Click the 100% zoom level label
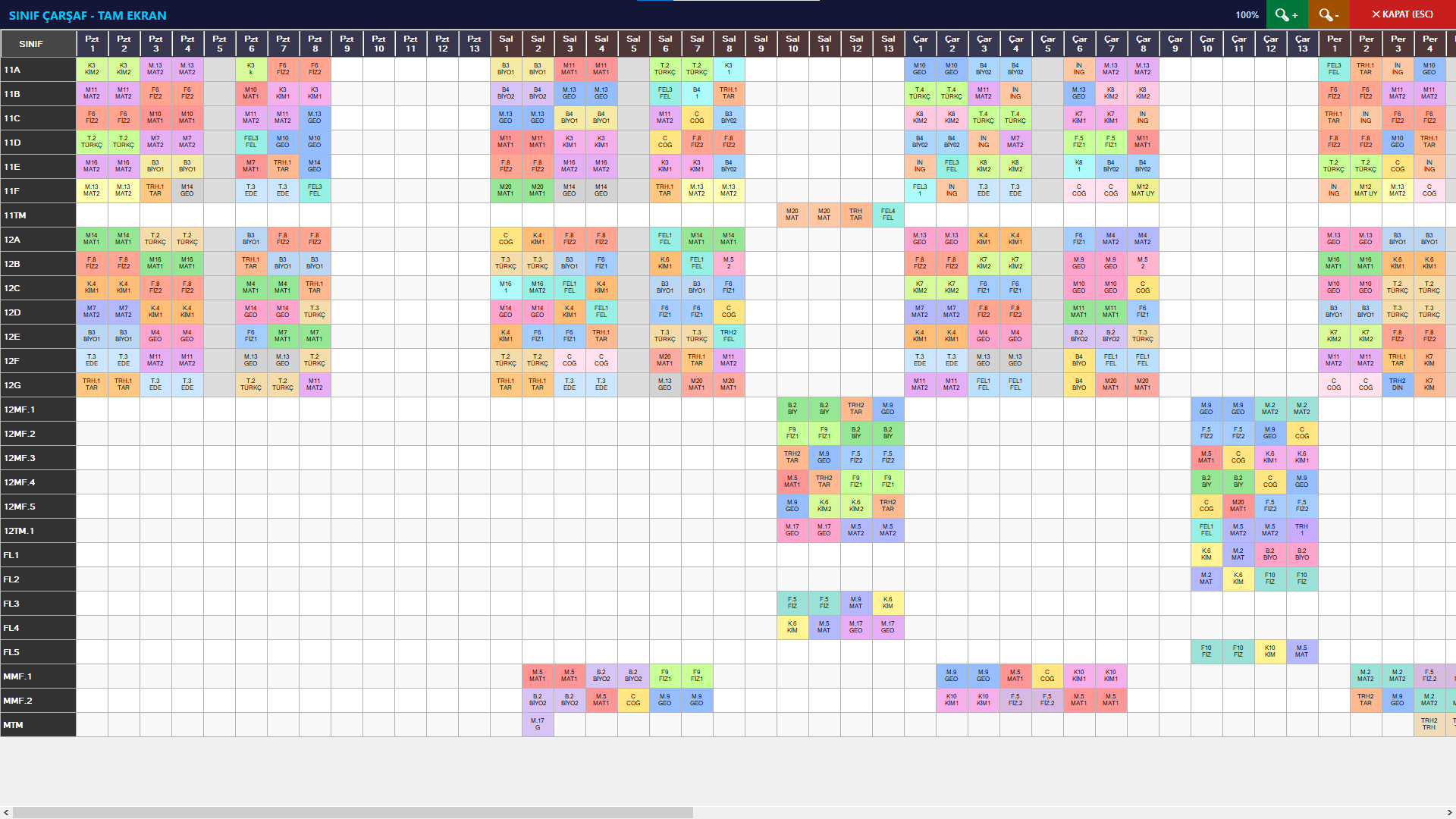1456x819 pixels. point(1247,14)
